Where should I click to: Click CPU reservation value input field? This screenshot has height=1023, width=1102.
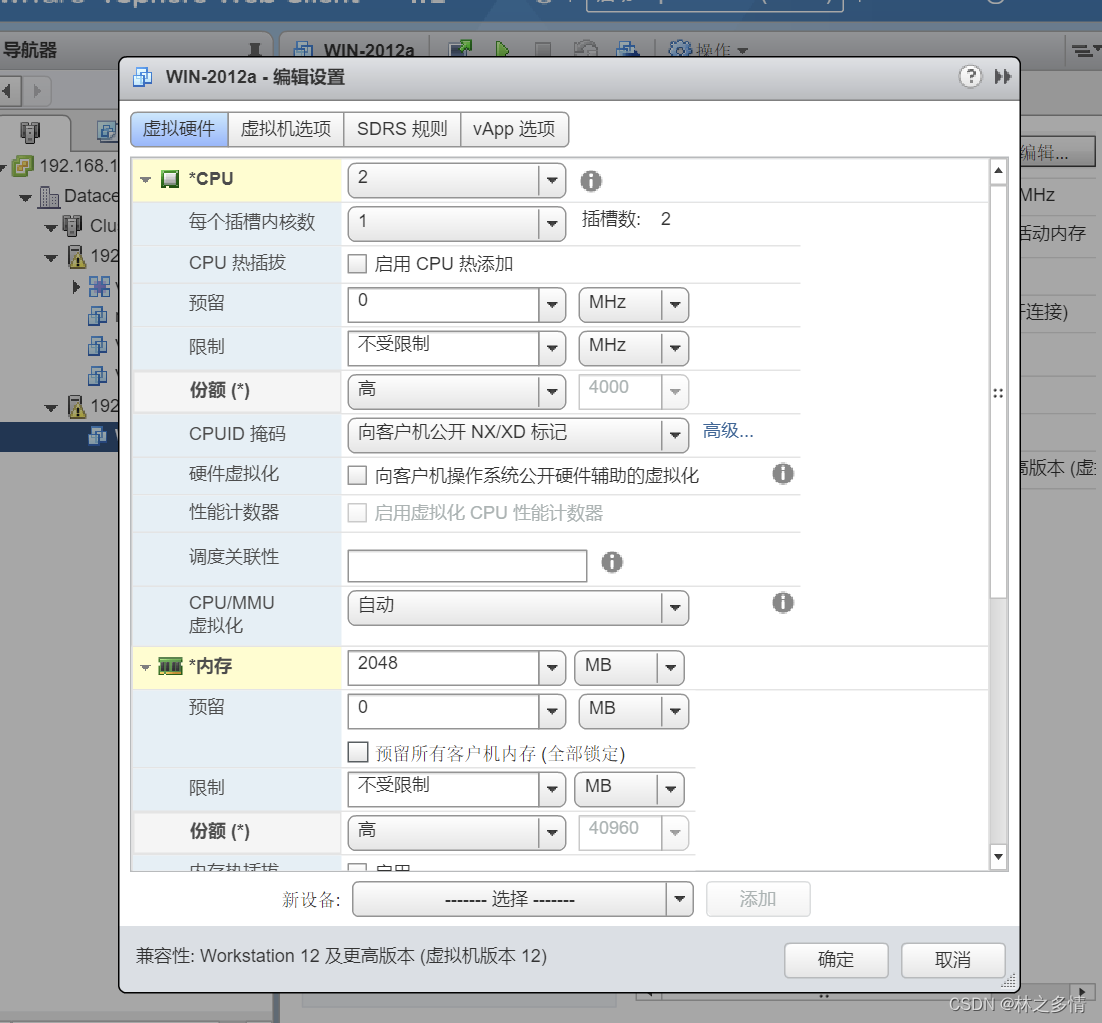click(443, 304)
